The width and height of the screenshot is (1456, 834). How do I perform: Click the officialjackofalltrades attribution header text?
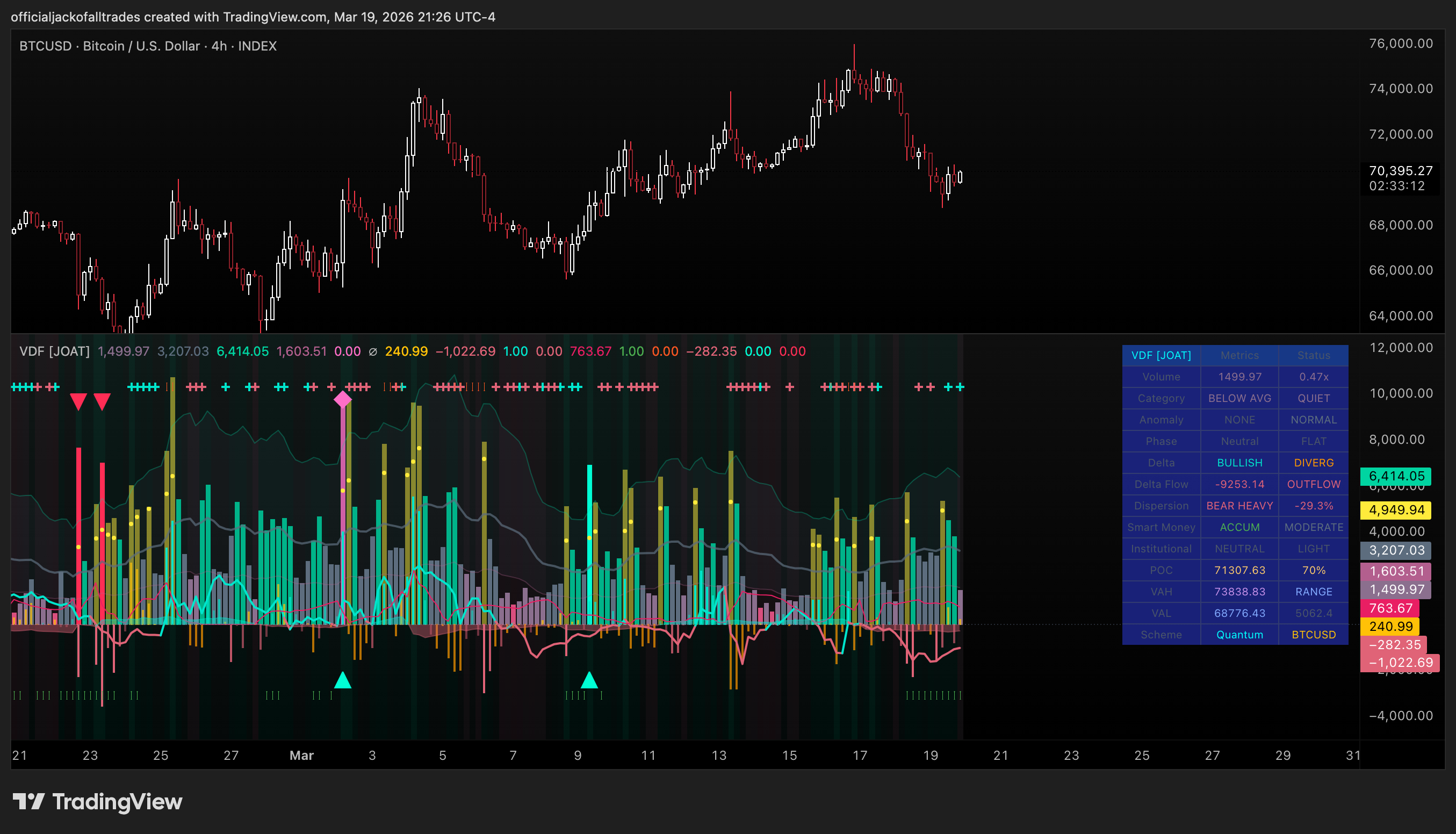point(253,17)
